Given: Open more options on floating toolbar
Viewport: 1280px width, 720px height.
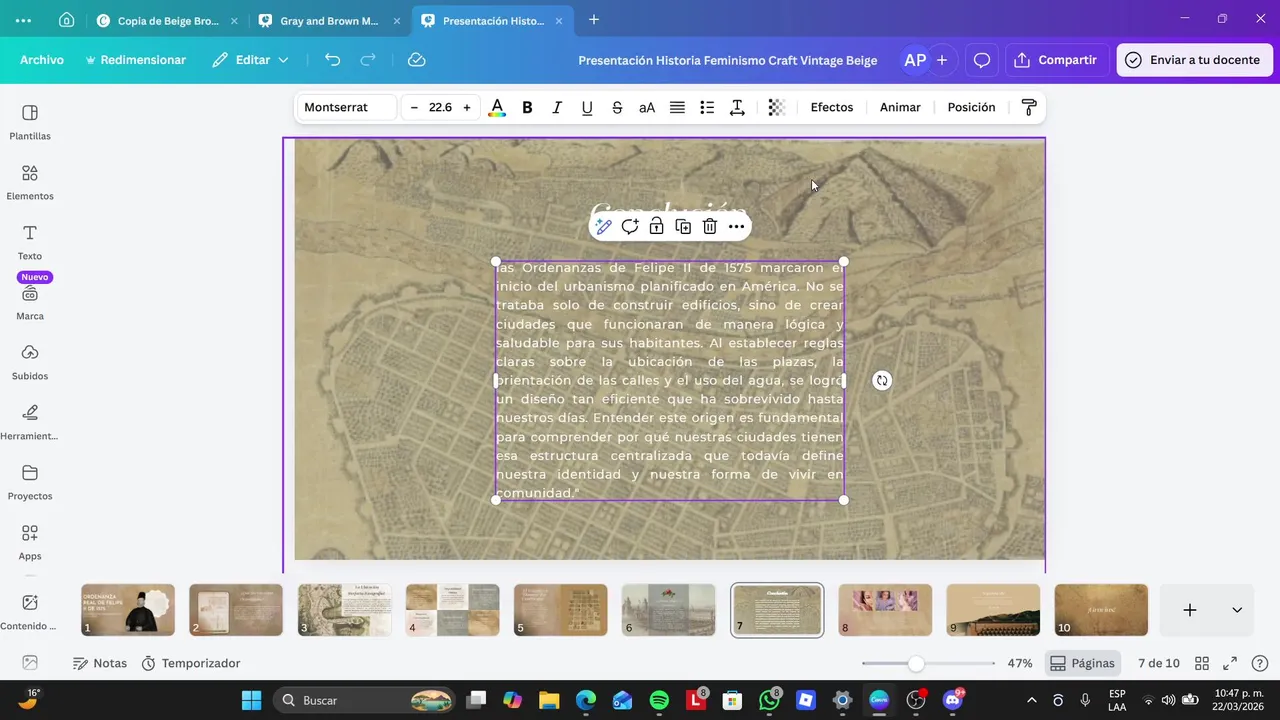Looking at the screenshot, I should [x=736, y=227].
